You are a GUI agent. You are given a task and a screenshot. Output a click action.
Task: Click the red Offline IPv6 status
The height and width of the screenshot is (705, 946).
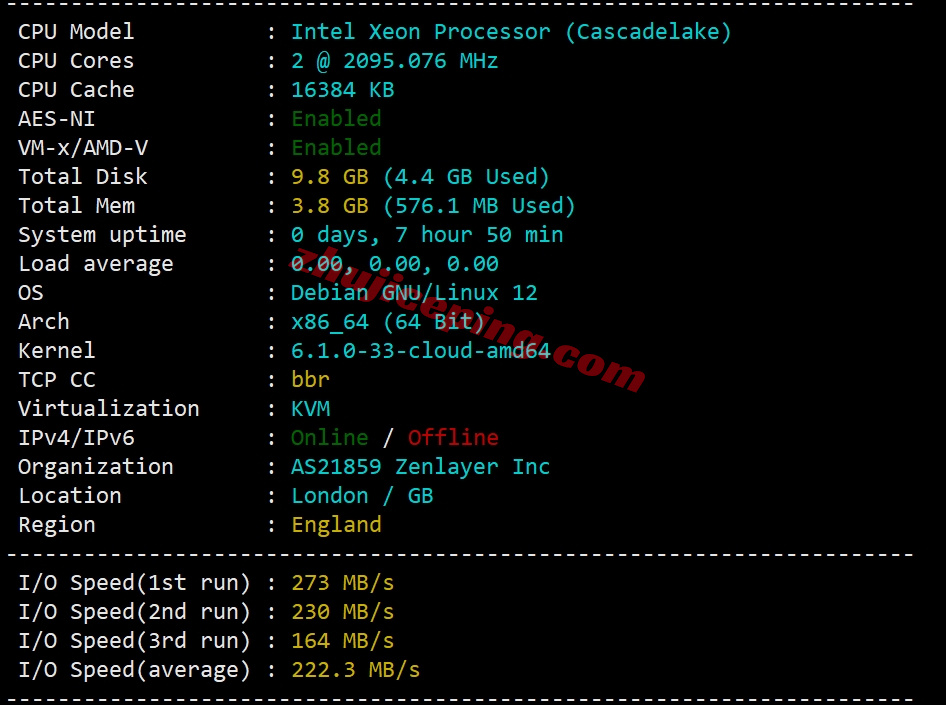(453, 438)
